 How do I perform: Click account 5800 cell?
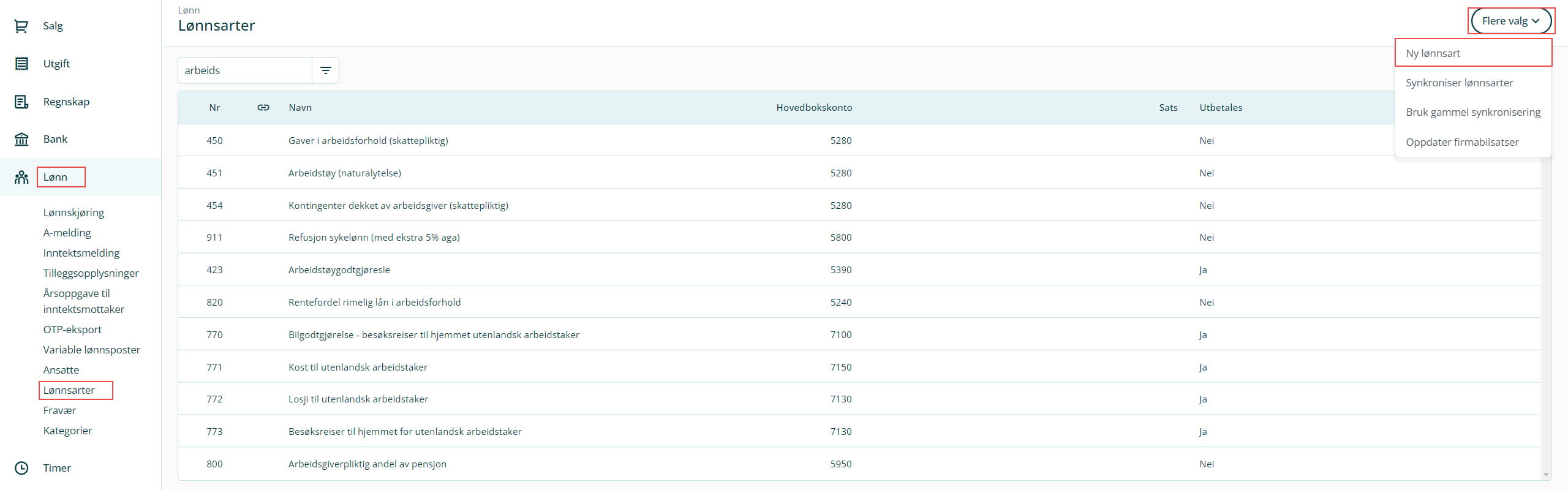(841, 238)
